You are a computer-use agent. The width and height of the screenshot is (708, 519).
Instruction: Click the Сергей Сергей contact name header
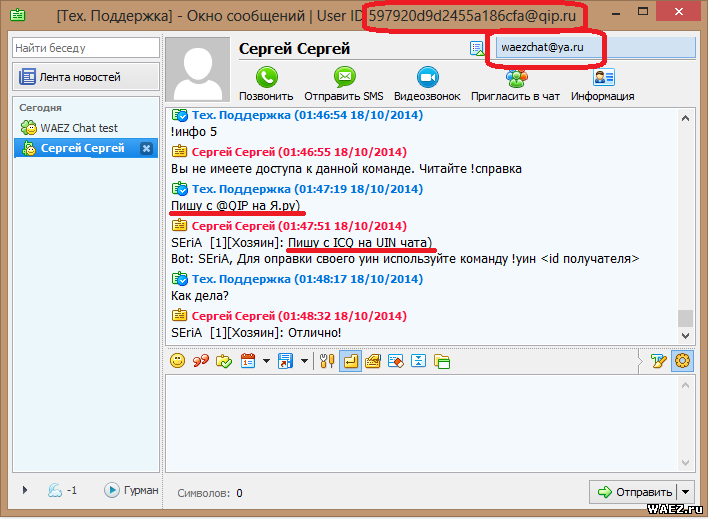click(x=294, y=48)
